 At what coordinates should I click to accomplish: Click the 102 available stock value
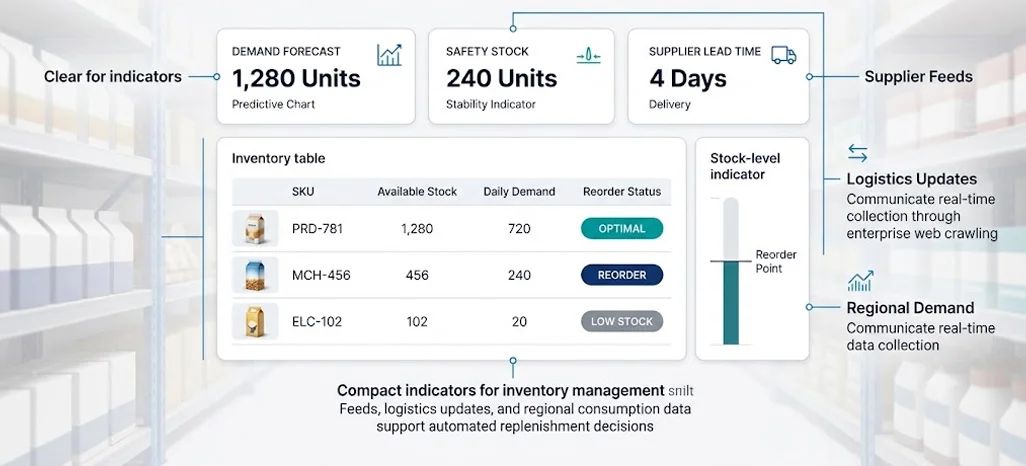pos(417,322)
